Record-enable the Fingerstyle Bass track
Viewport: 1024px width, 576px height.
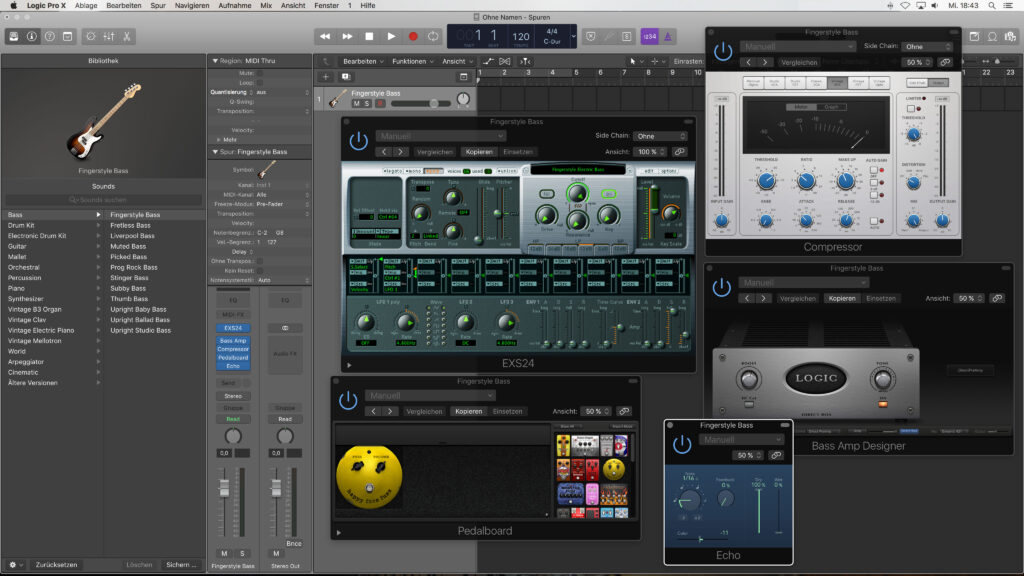(379, 104)
